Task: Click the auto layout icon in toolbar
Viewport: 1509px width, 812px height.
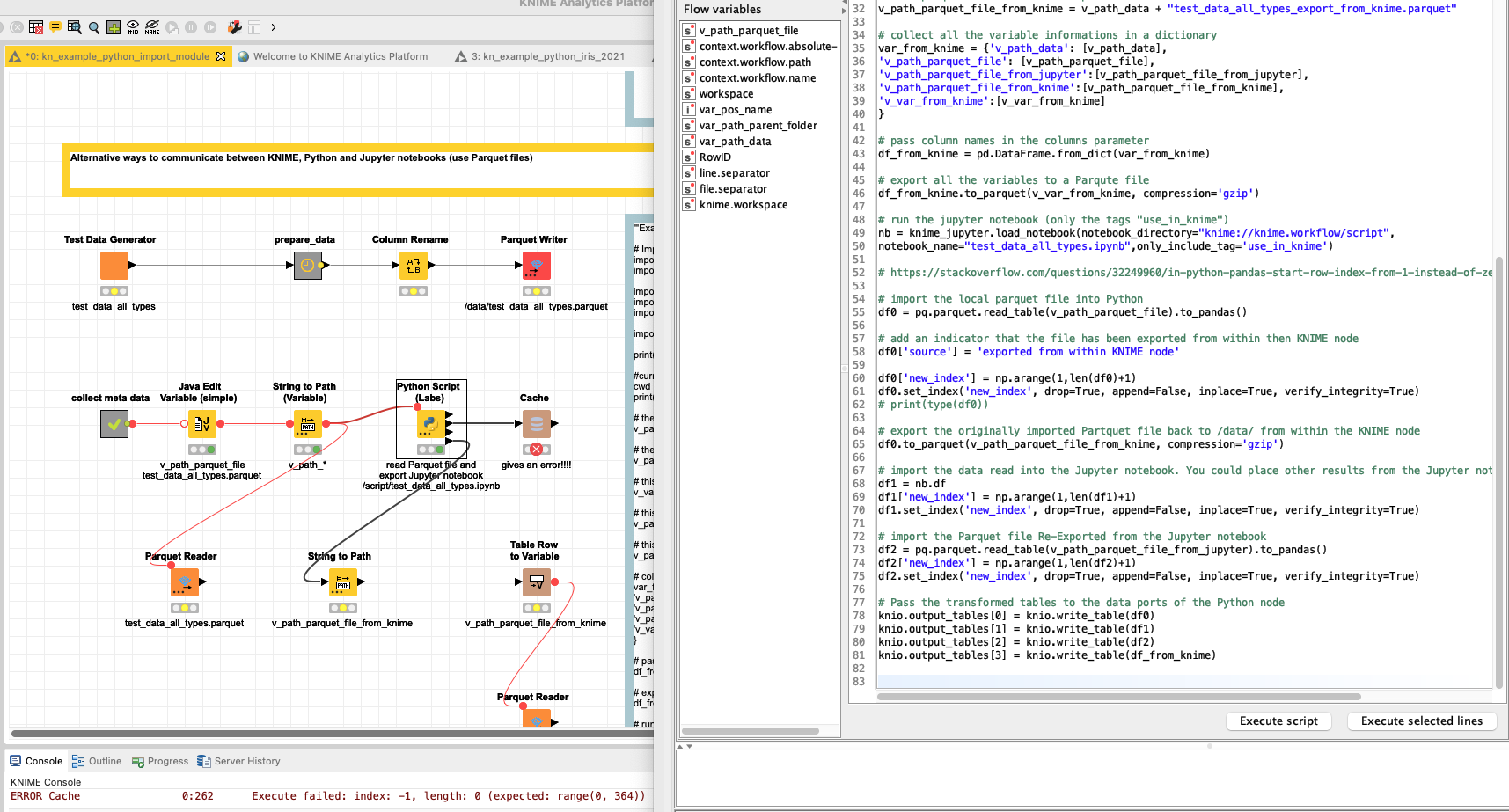Action: tap(254, 27)
